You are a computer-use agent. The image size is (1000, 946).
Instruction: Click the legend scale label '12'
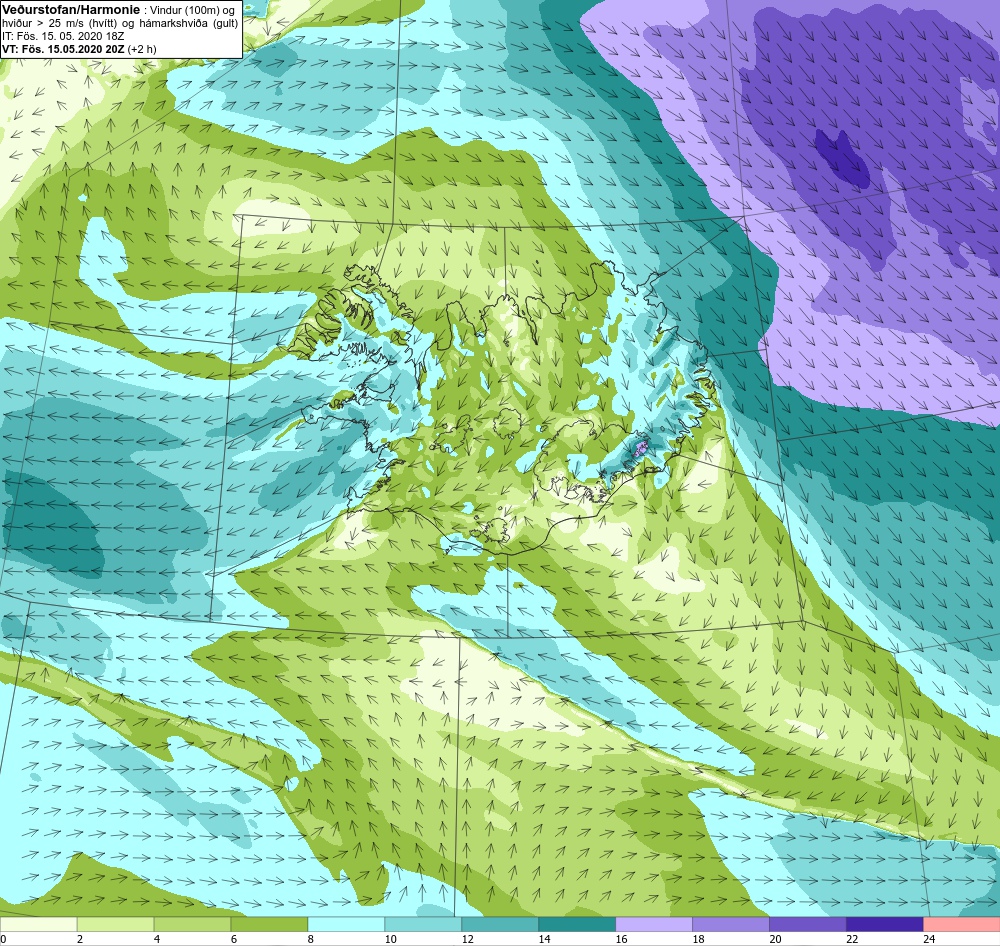point(467,939)
